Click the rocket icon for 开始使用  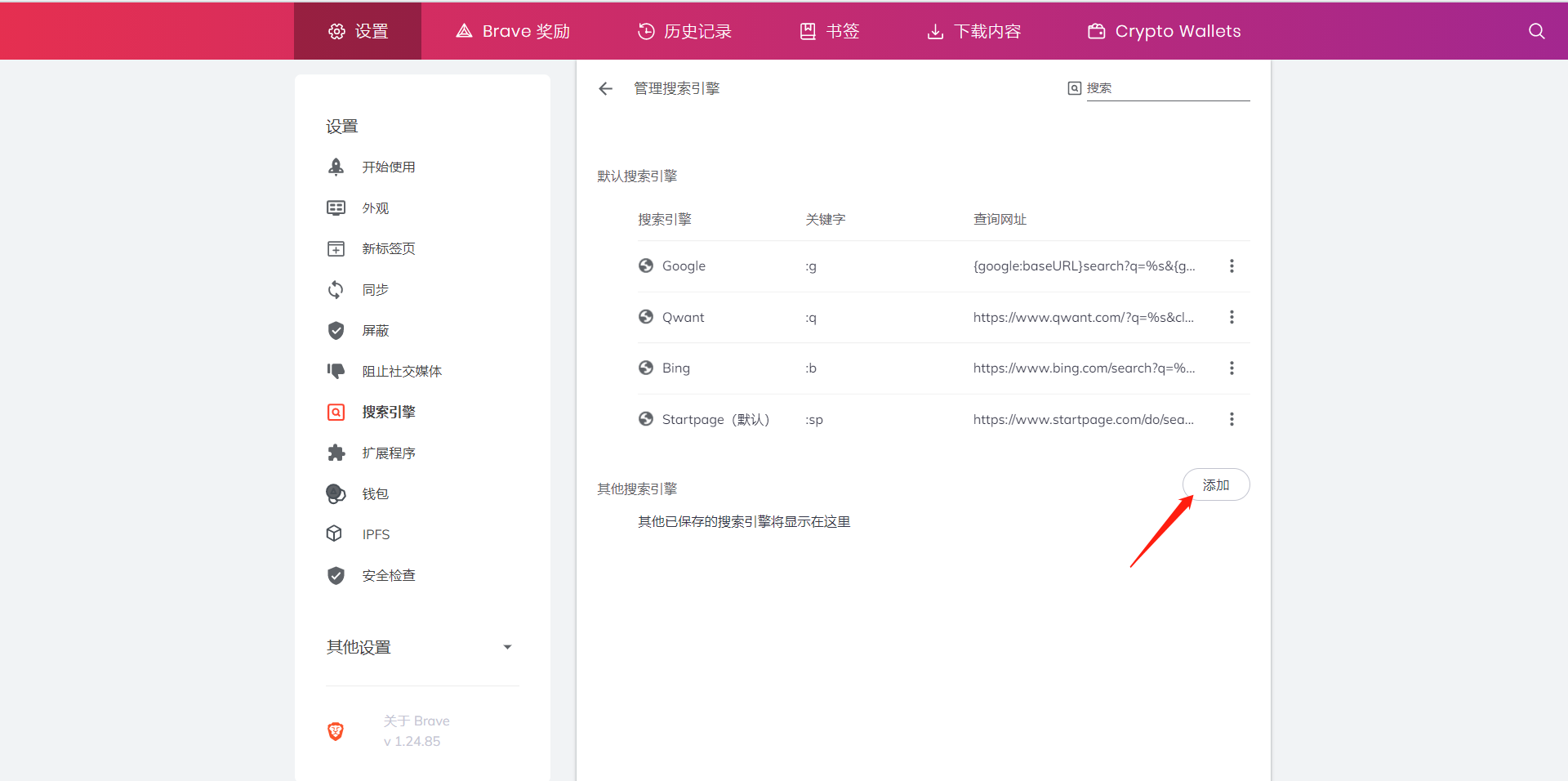tap(336, 167)
